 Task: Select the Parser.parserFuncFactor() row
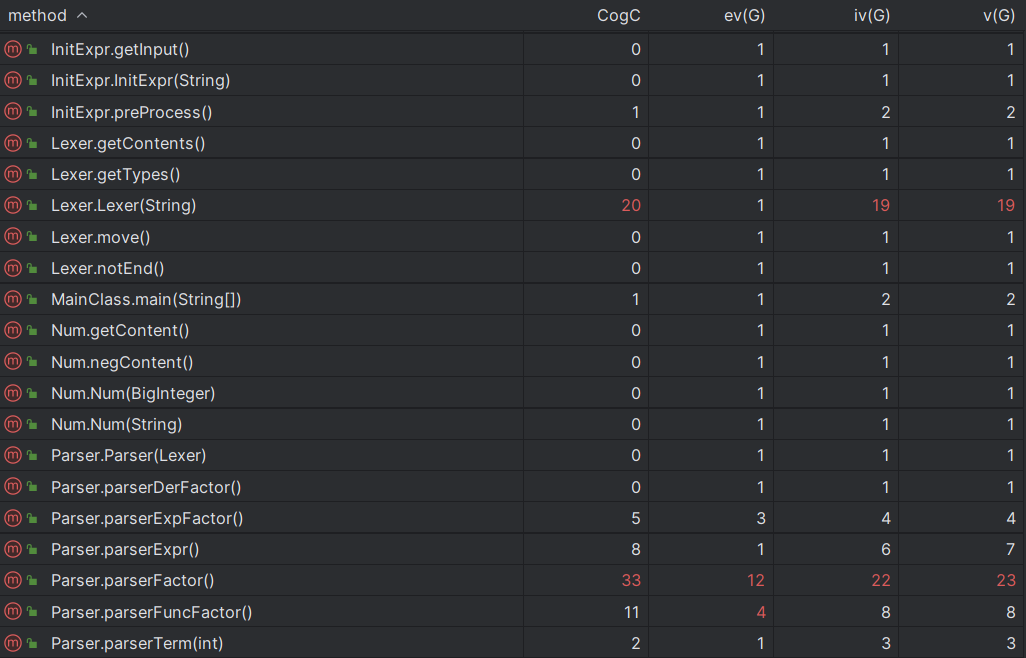click(x=513, y=612)
